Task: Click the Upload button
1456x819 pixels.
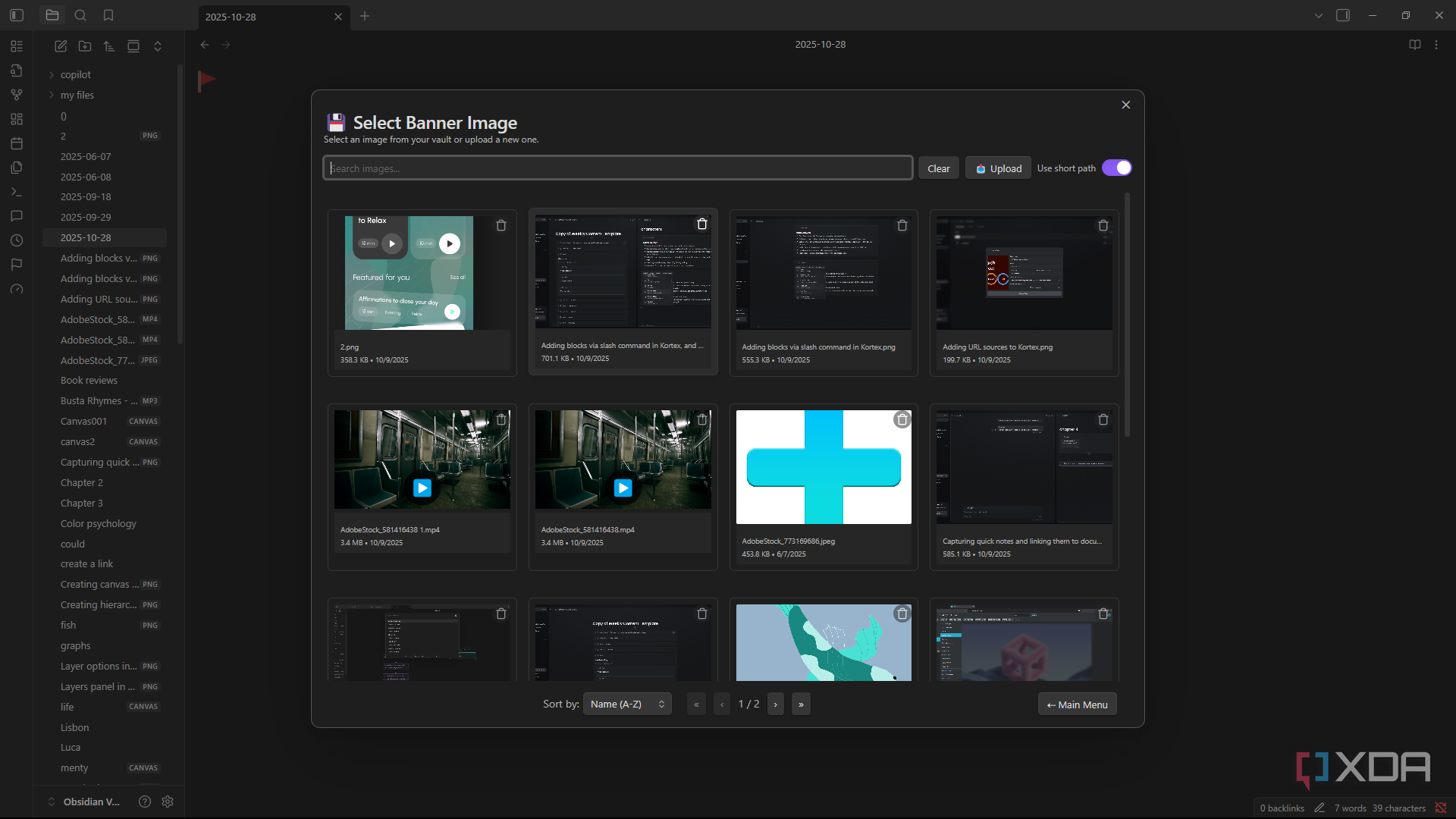Action: point(998,168)
